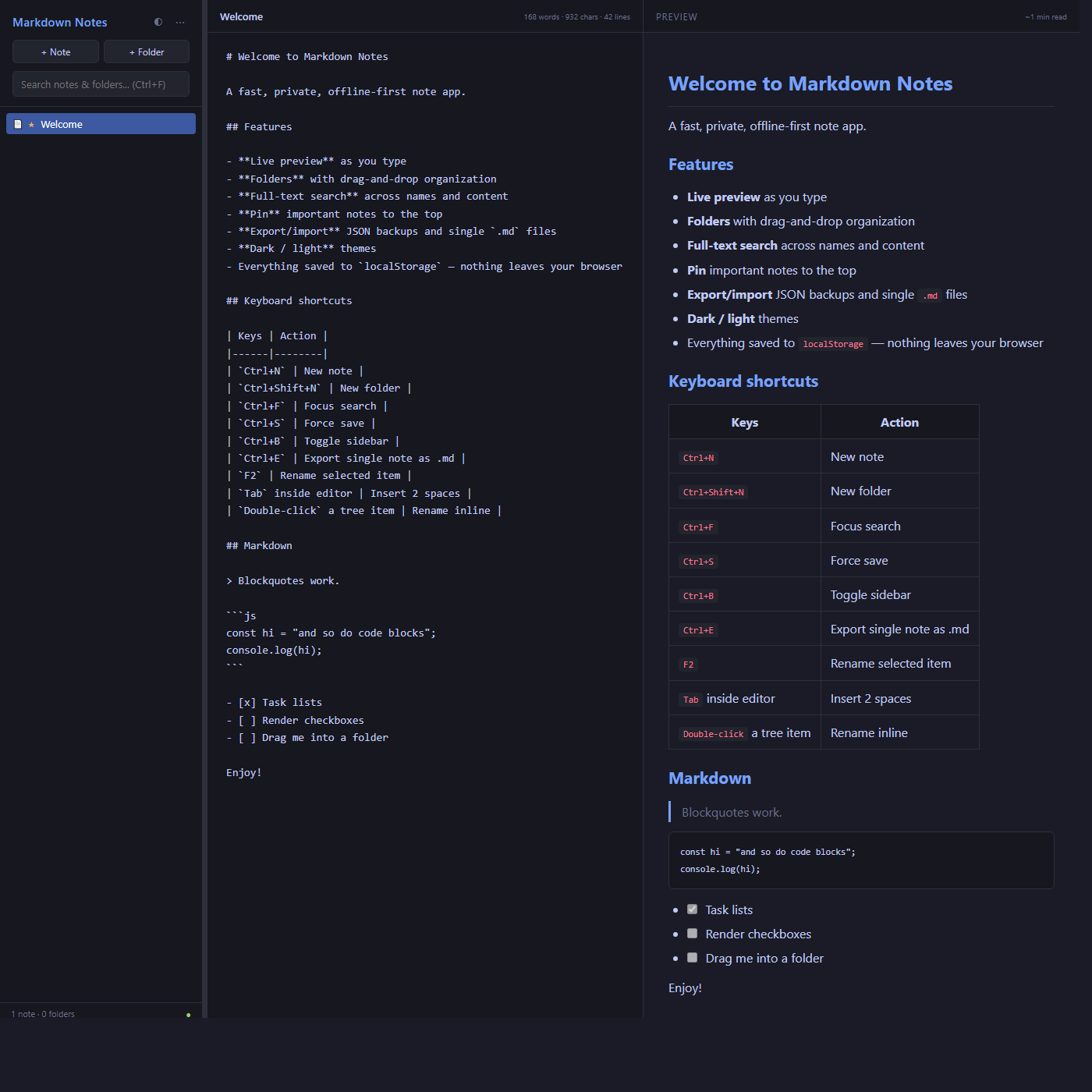Click the Keyboard shortcuts heading in preview

pyautogui.click(x=743, y=381)
